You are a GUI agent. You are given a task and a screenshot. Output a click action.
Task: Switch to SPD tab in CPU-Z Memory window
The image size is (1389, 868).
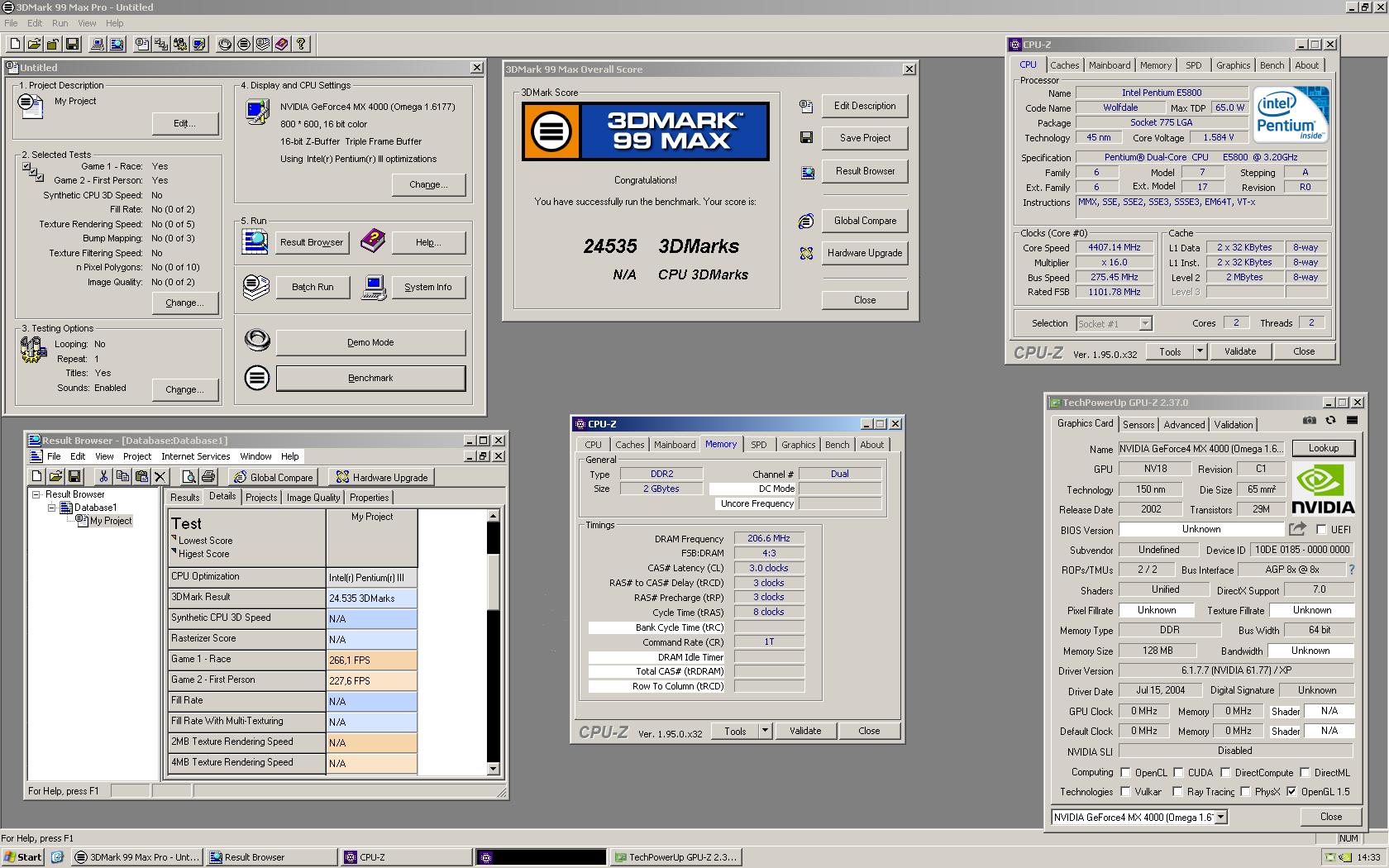pyautogui.click(x=758, y=445)
